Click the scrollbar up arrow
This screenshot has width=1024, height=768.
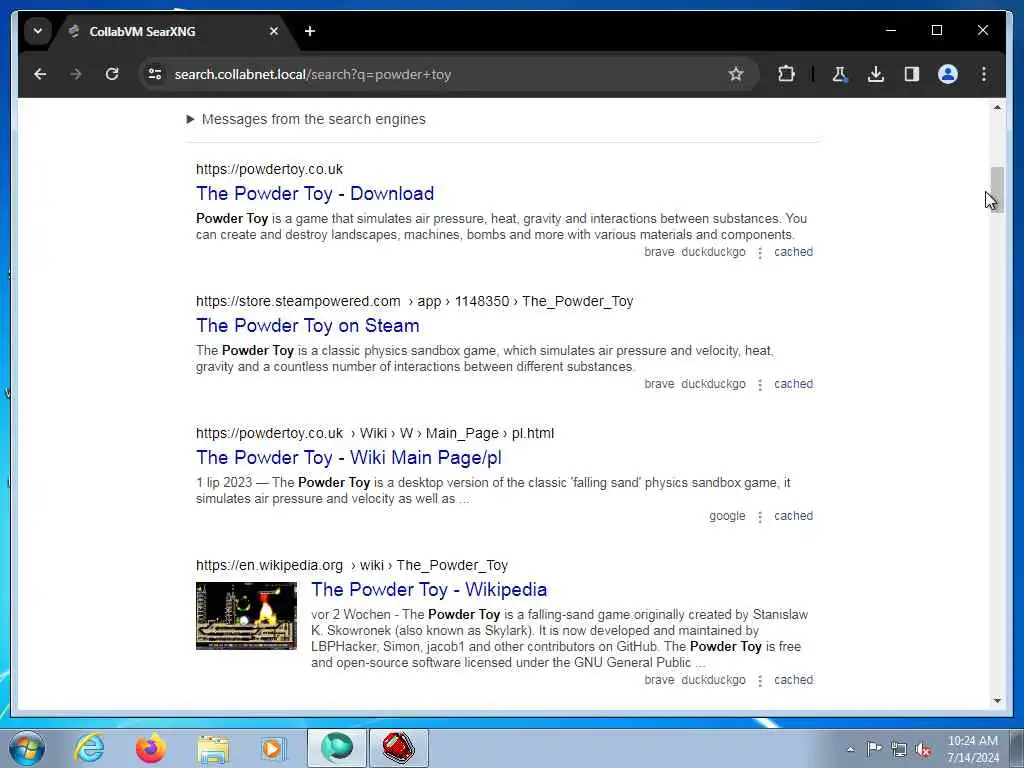[997, 107]
